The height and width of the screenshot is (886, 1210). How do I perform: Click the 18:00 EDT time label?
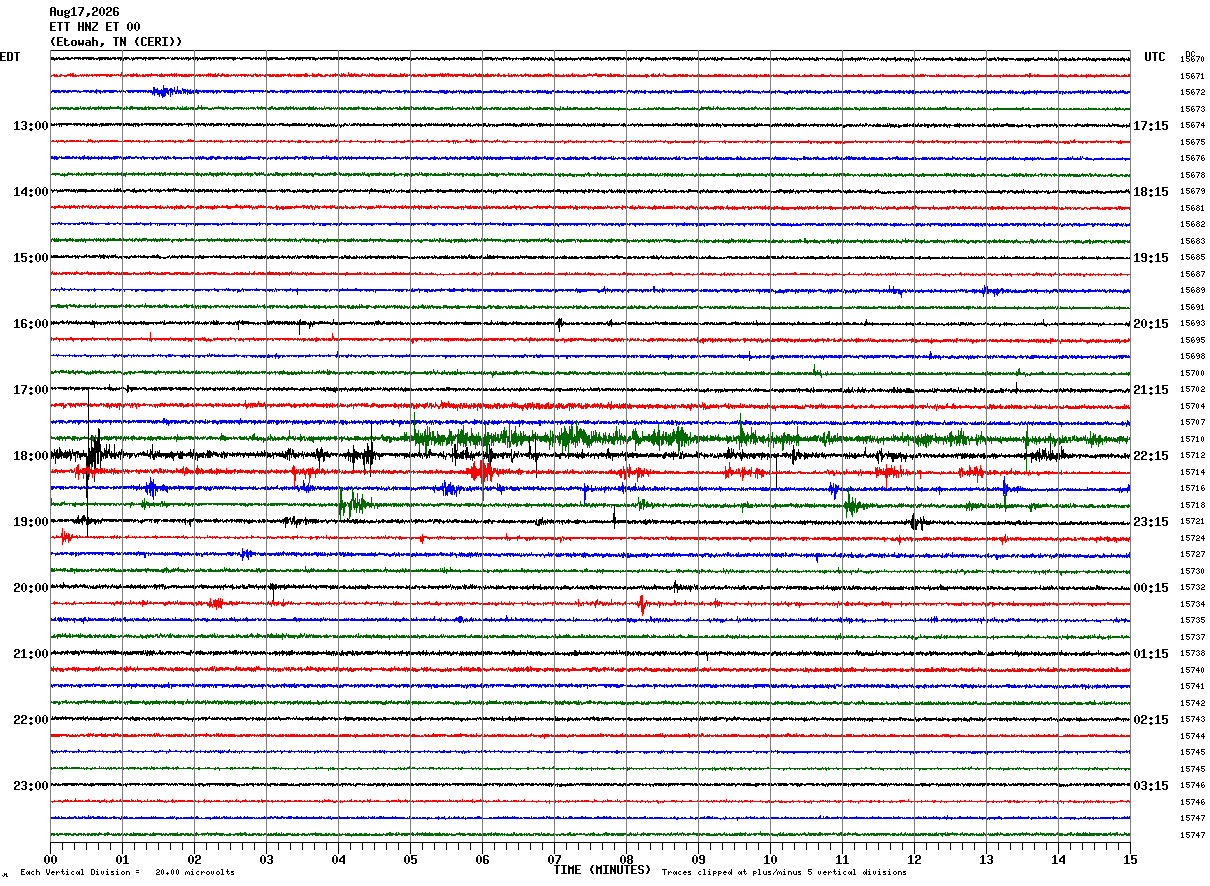(x=30, y=456)
